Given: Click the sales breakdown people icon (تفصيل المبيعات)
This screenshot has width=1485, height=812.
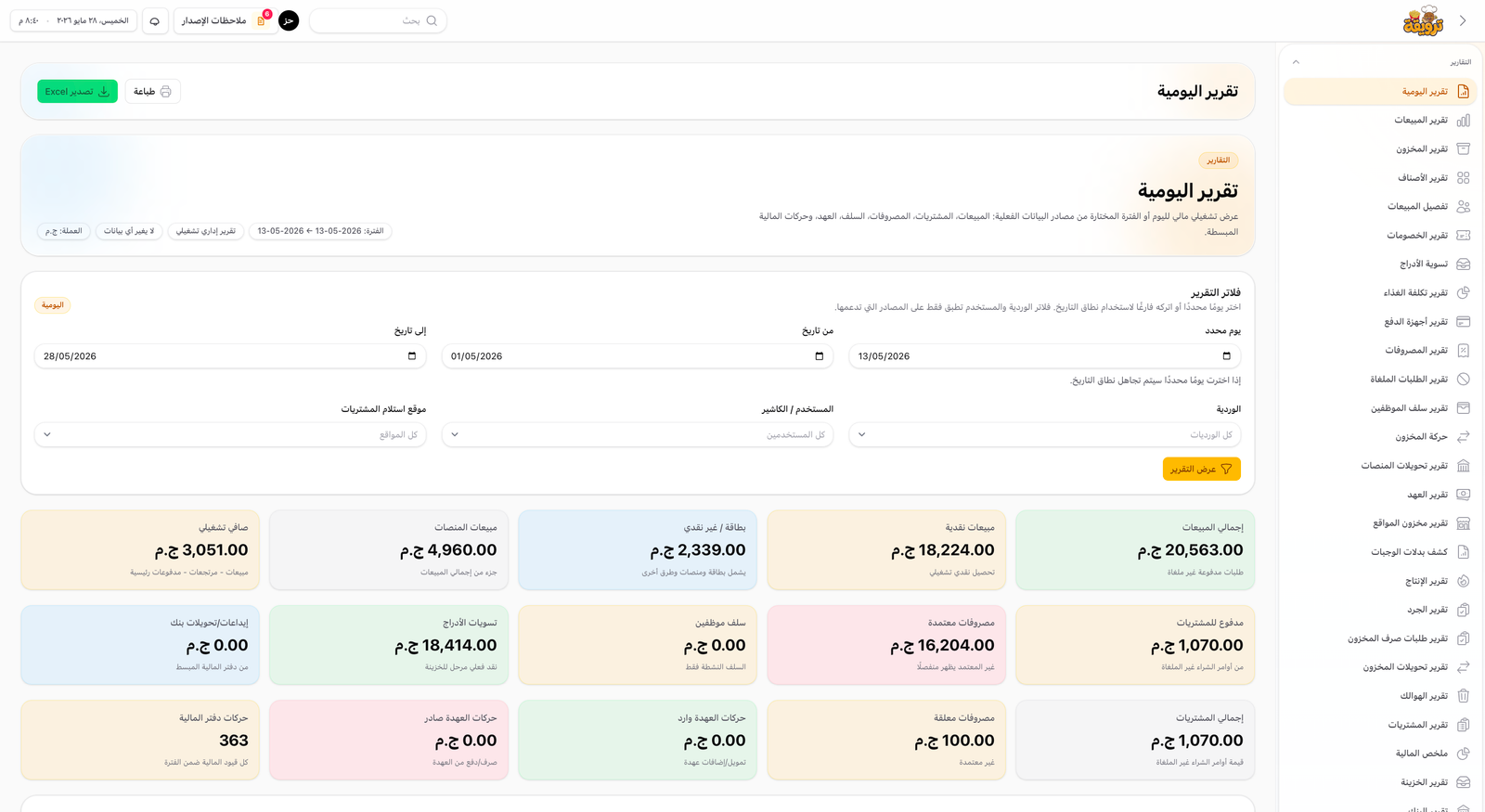Looking at the screenshot, I should 1463,206.
